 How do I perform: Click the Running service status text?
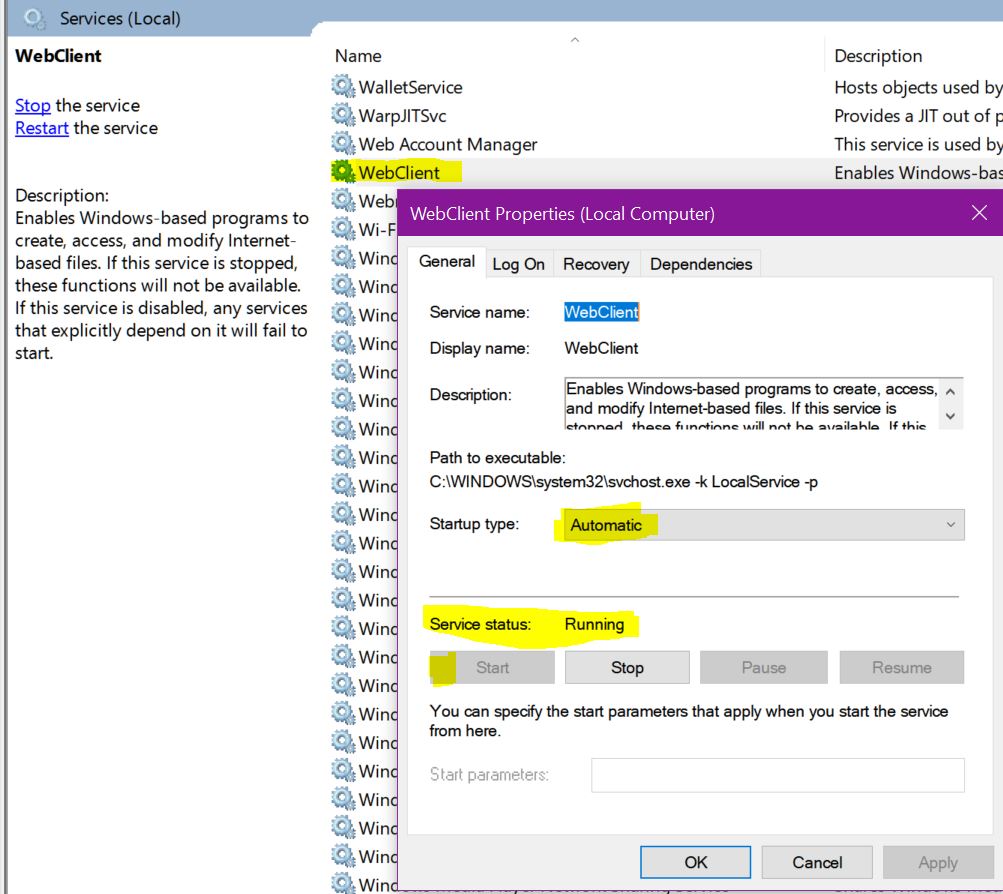click(x=594, y=624)
